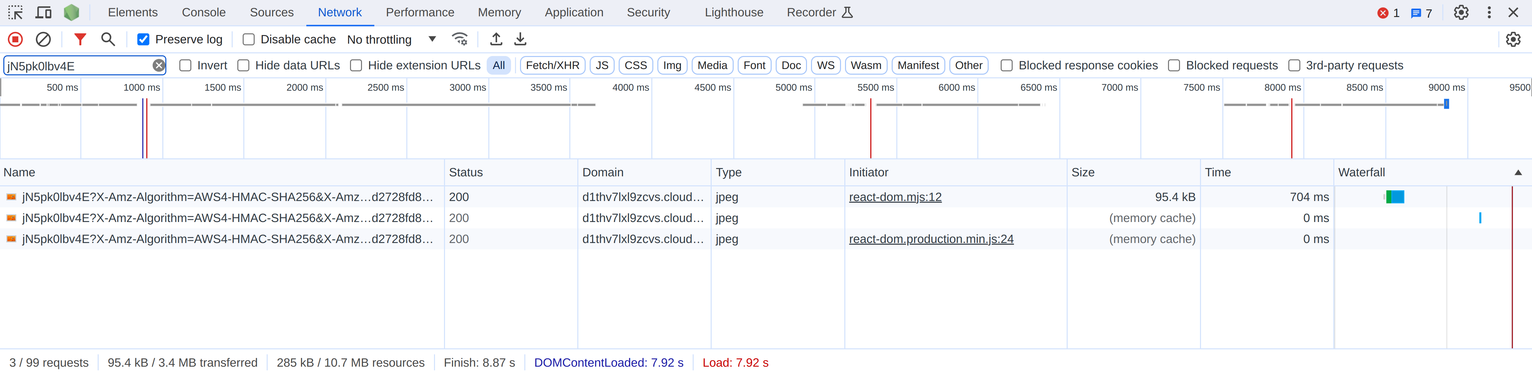Open Network panel settings gear
The width and height of the screenshot is (1532, 374).
pos(1513,39)
